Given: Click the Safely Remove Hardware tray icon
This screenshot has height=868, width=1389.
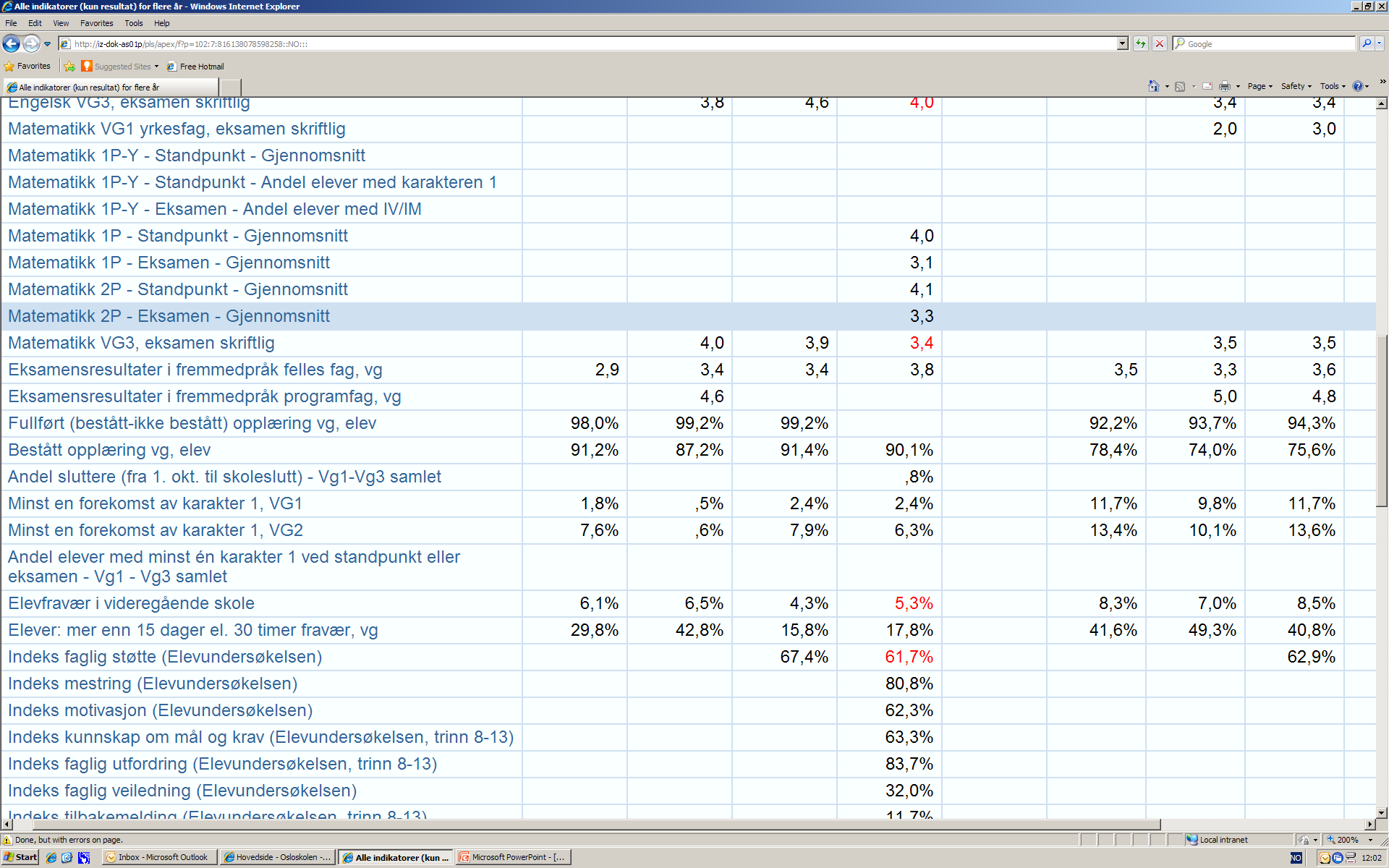Looking at the screenshot, I should click(1350, 858).
